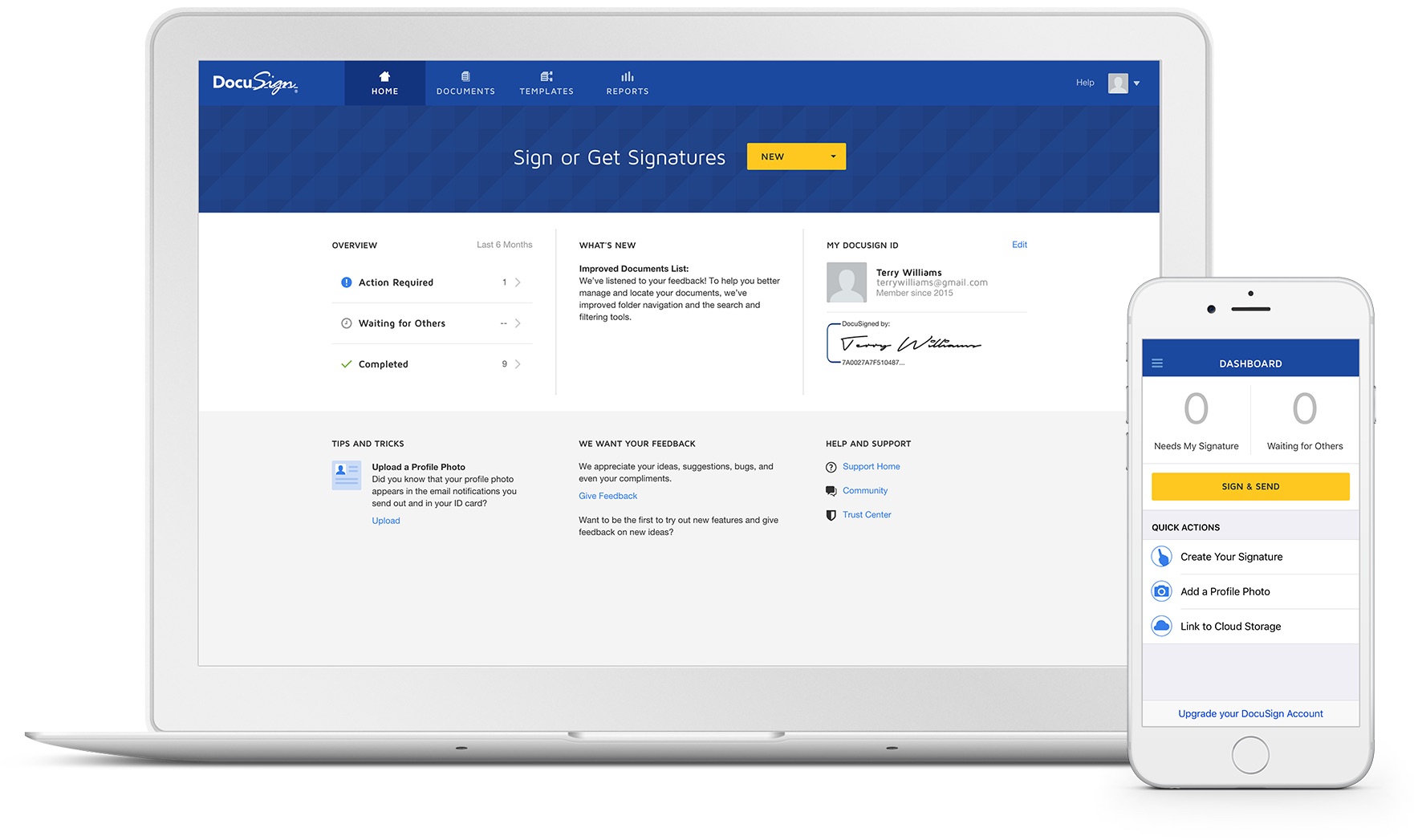Click the Trust Center shield icon
The width and height of the screenshot is (1414, 840).
831,515
